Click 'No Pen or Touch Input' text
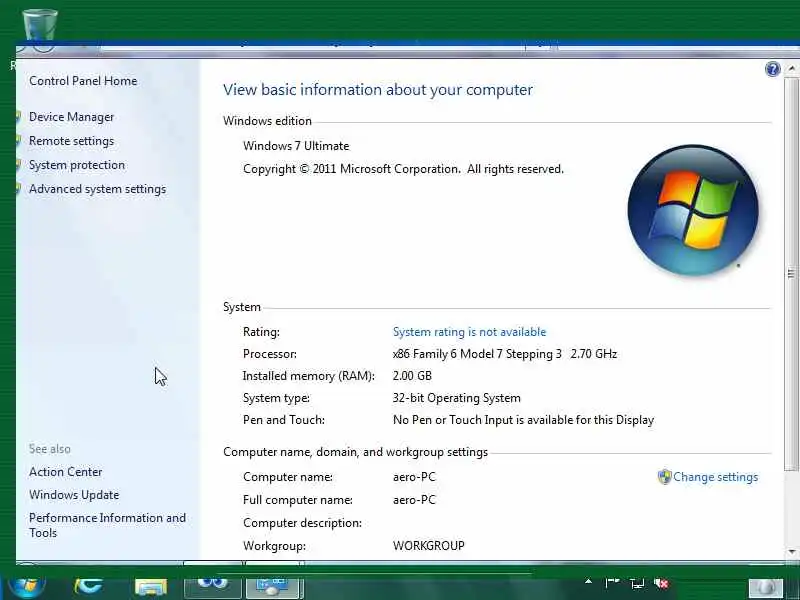Viewport: 800px width, 600px height. [x=523, y=420]
